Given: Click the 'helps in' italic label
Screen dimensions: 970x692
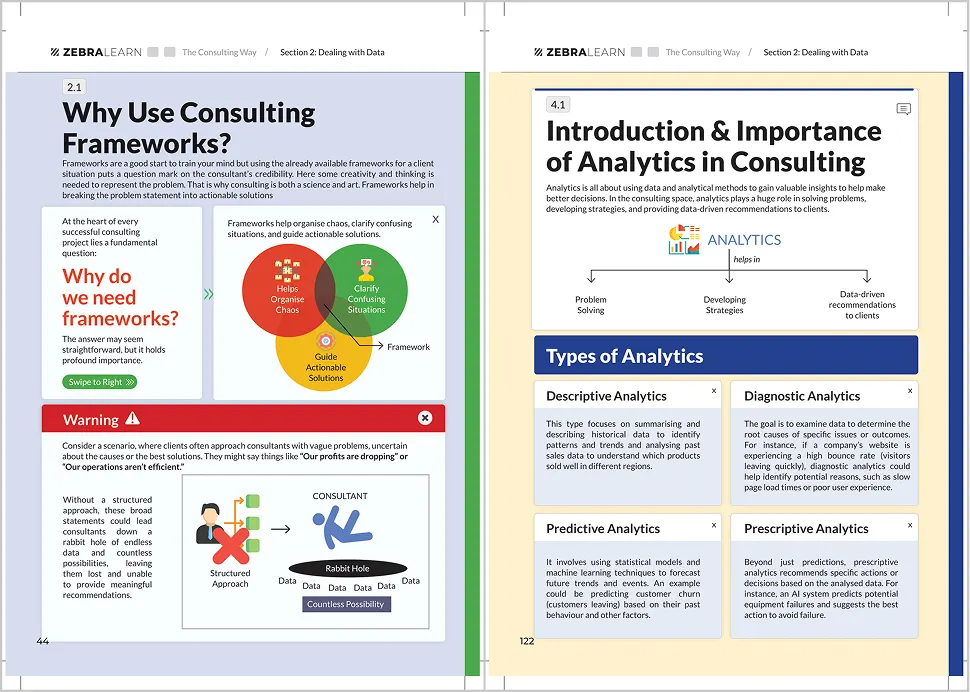Looking at the screenshot, I should click(747, 259).
